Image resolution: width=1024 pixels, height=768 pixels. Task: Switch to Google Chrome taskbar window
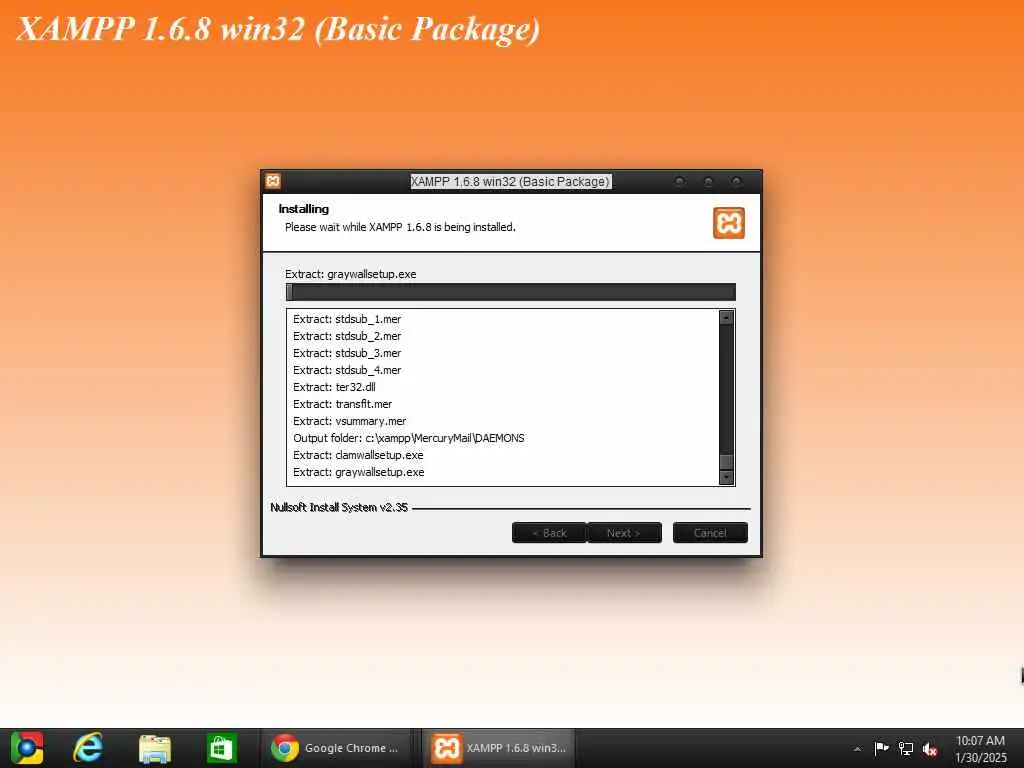click(x=336, y=748)
